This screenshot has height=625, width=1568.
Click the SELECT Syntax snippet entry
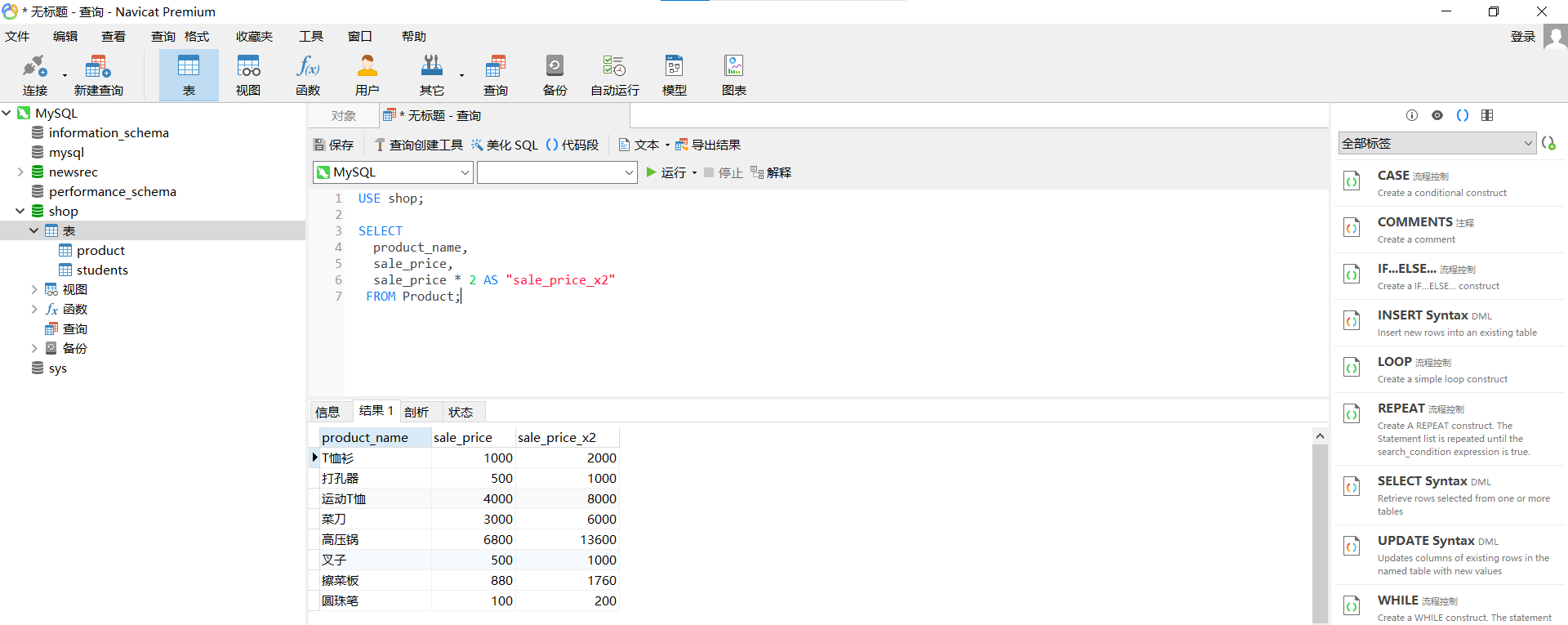click(1450, 495)
